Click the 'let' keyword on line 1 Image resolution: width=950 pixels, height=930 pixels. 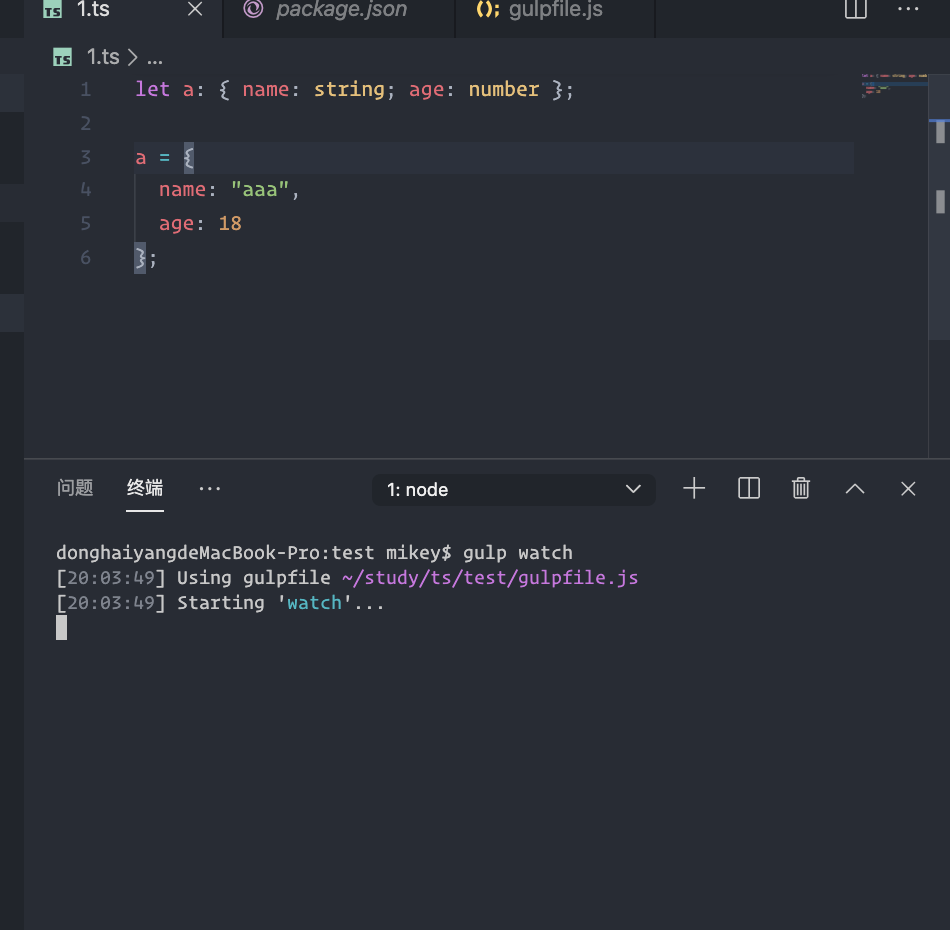152,89
